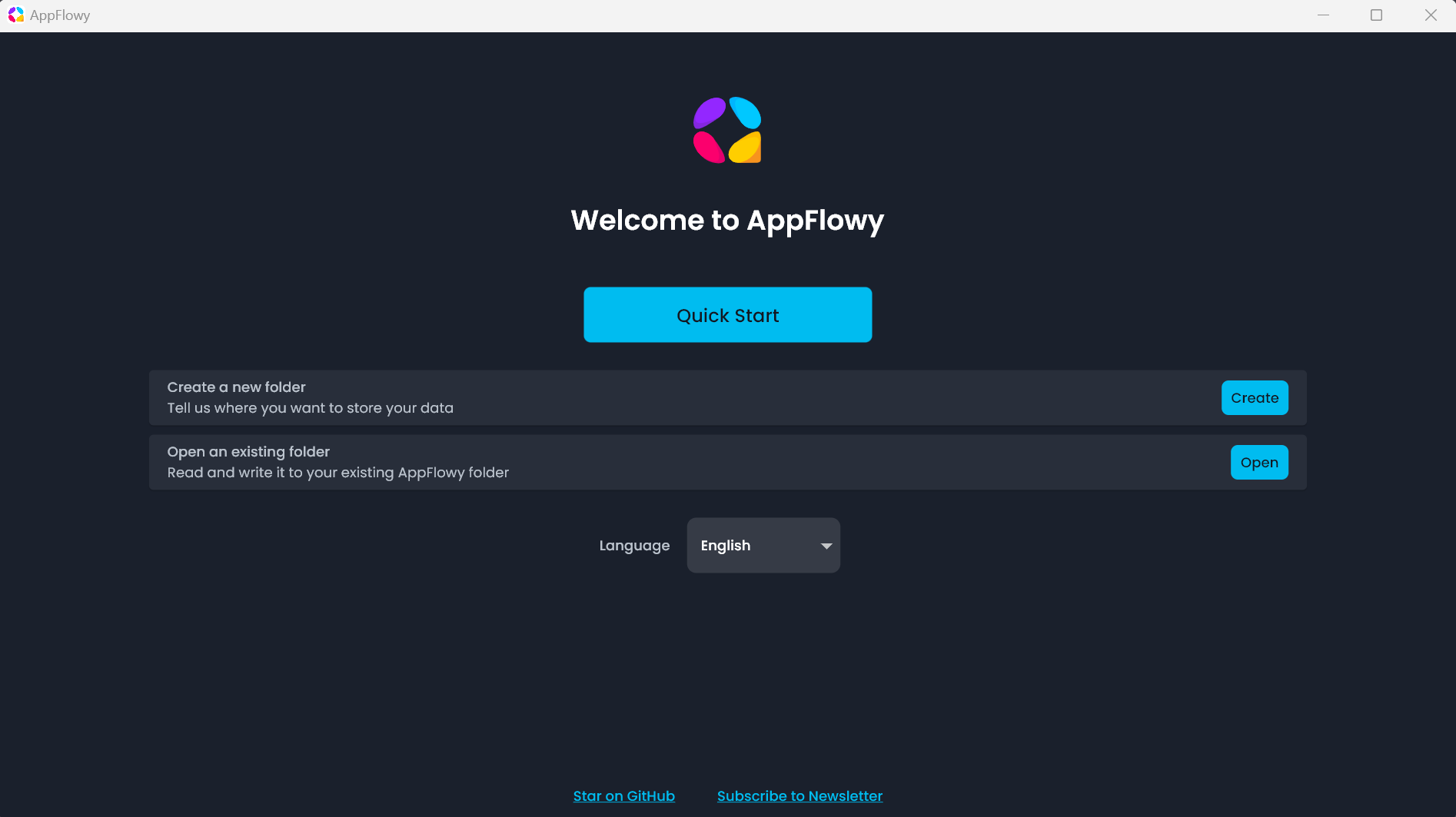The image size is (1456, 817).
Task: Click the large AppFlowy logo above the welcome heading
Action: point(727,130)
